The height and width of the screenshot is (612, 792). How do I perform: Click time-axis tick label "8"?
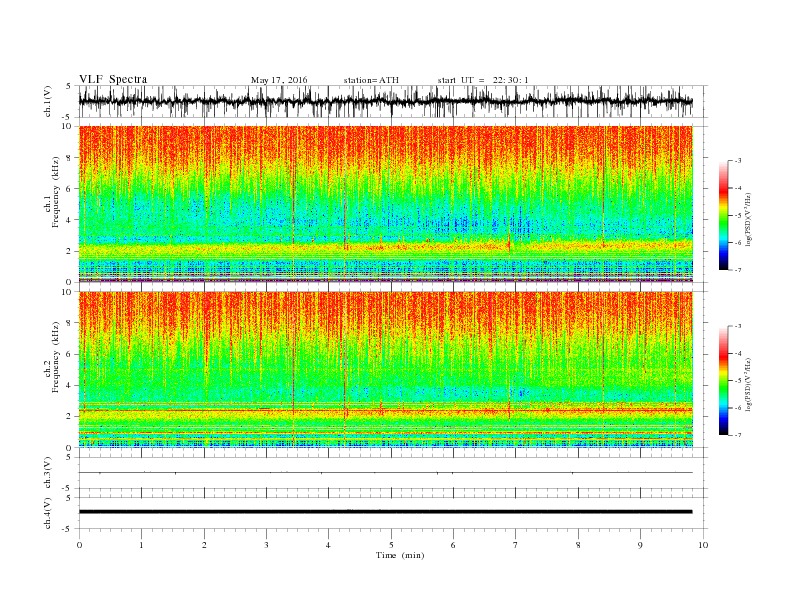(x=578, y=545)
